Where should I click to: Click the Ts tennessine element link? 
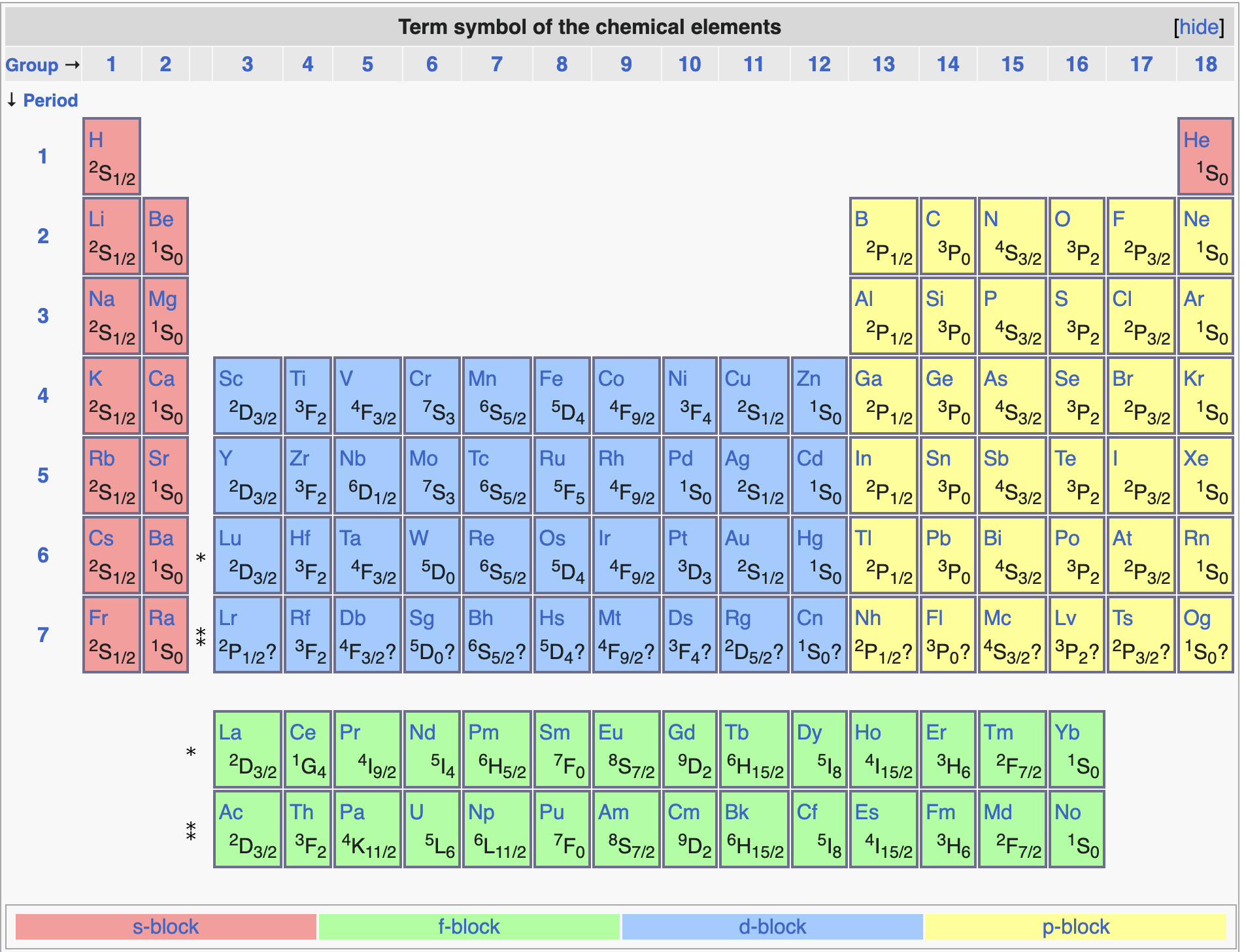pos(1122,618)
